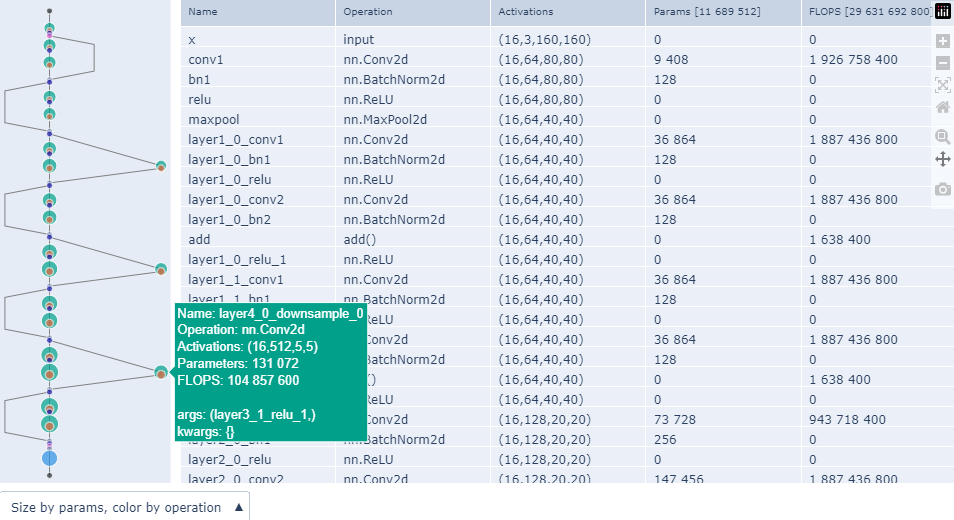Click the layer4_0_downsample_0 graph node next to the tooltip
This screenshot has width=954, height=520.
161,372
